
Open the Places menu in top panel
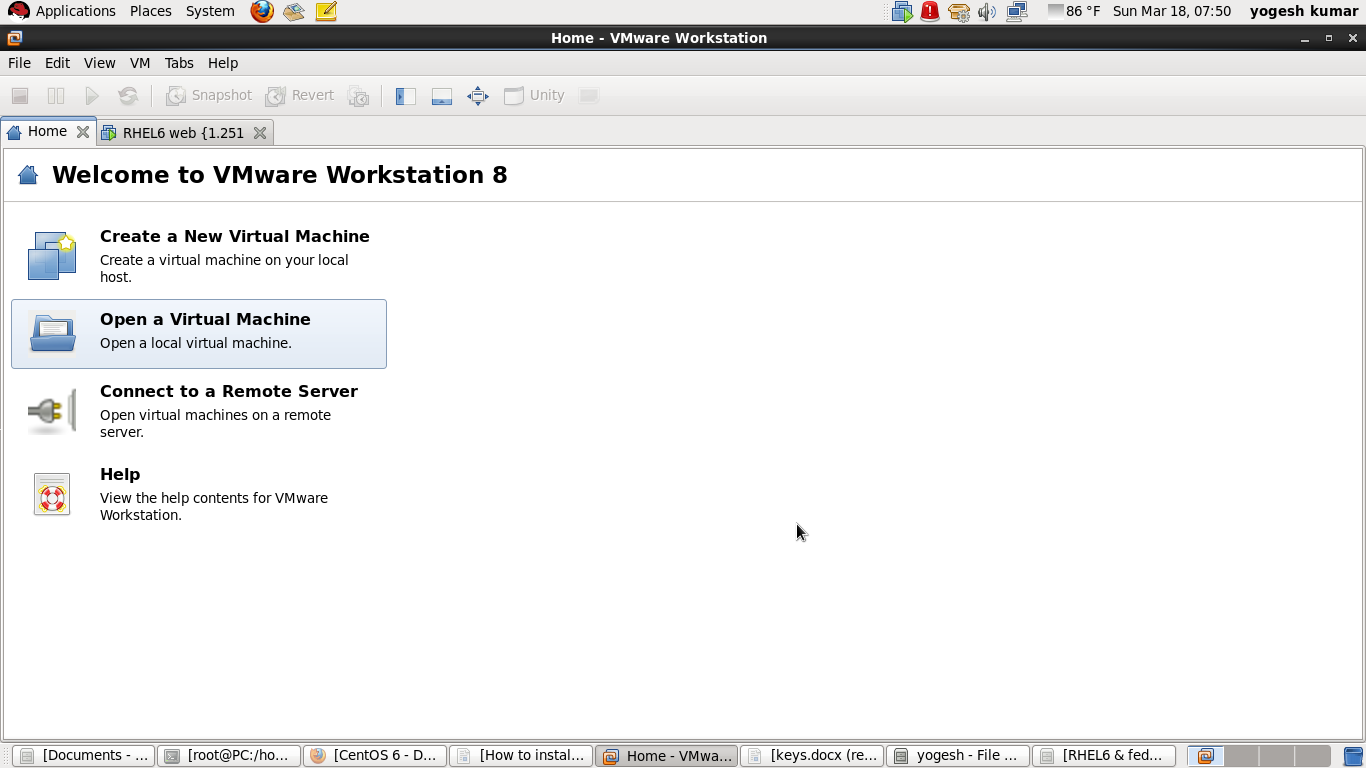coord(150,11)
